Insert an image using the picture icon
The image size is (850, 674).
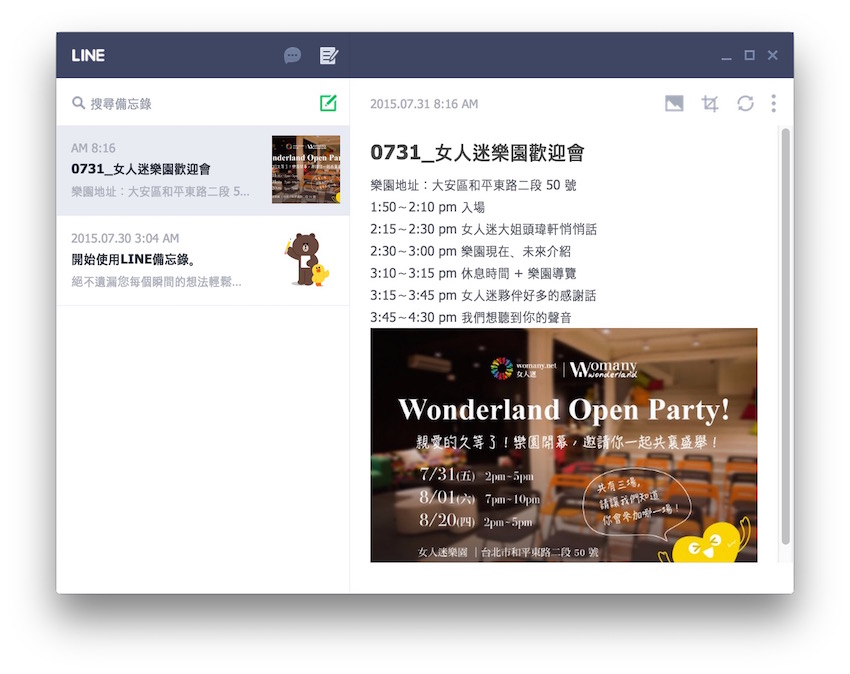(x=674, y=103)
